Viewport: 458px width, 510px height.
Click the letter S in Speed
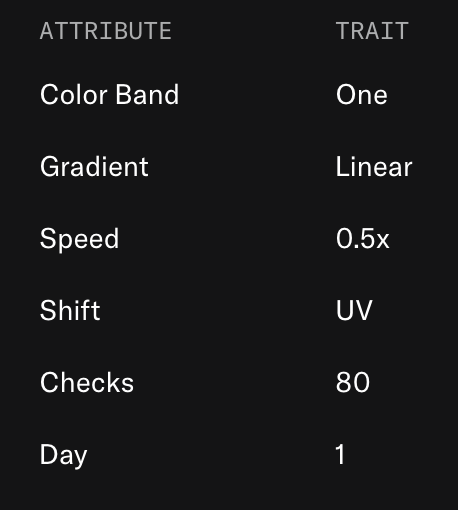click(48, 238)
